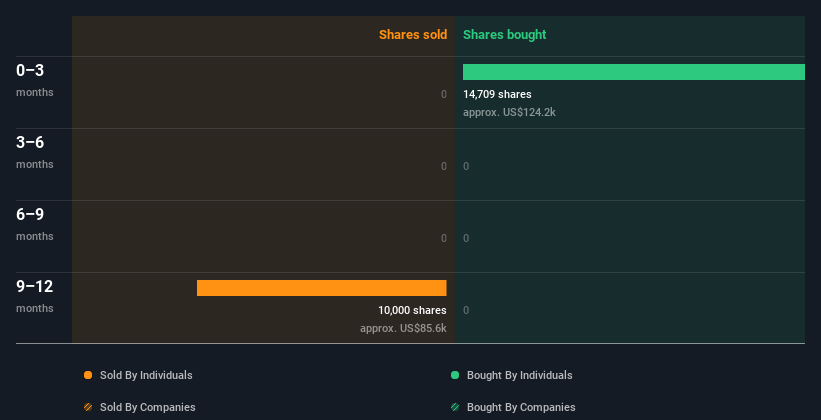Click the 0–3 months row label

(x=35, y=80)
